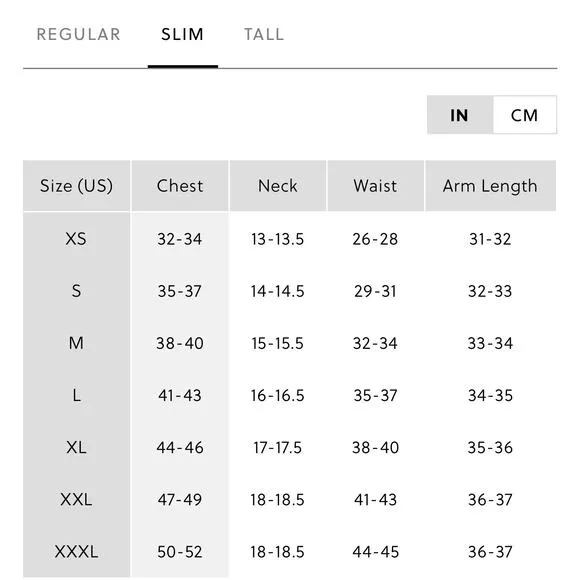Click the 44-45 waist measurement cell
The image size is (580, 580).
pyautogui.click(x=375, y=552)
